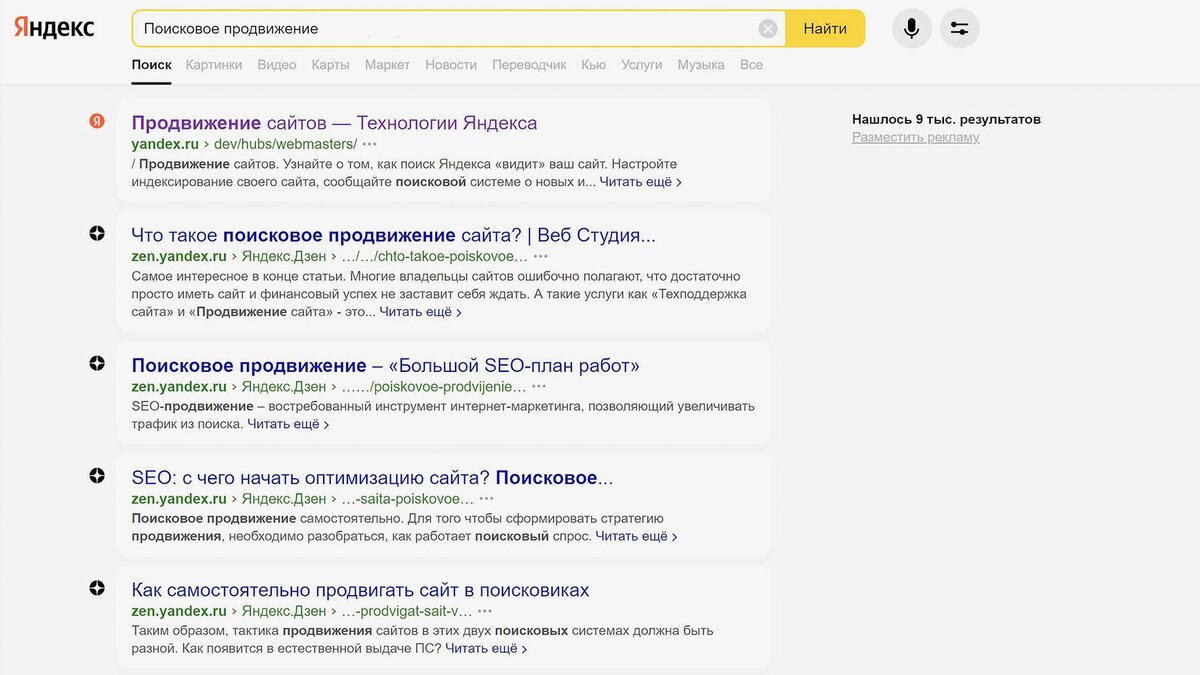Activate voice search with the microphone icon
The width and height of the screenshot is (1200, 675).
(911, 28)
